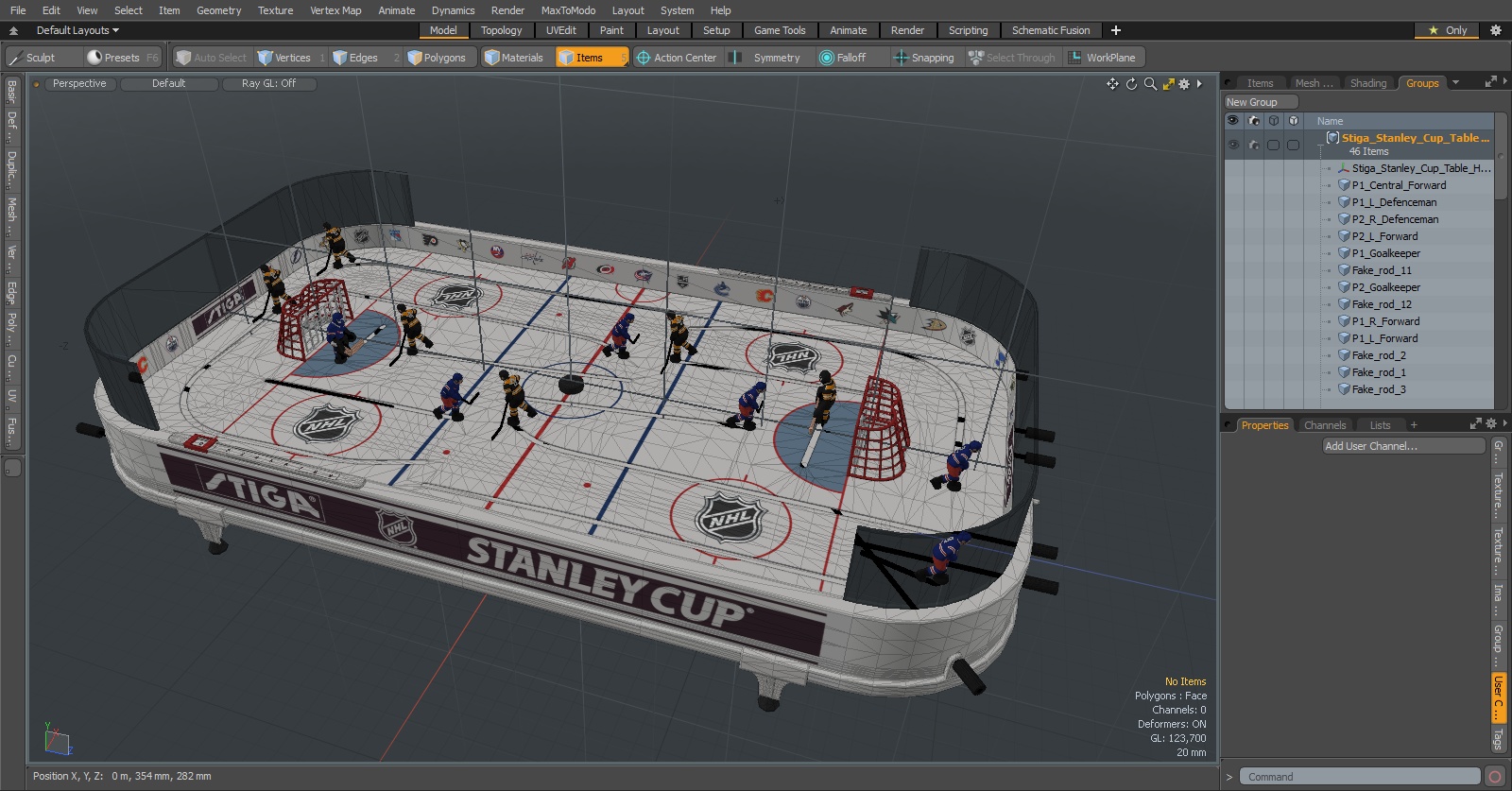Click the viewport rotate icon
This screenshot has width=1512, height=791.
pos(1131,84)
